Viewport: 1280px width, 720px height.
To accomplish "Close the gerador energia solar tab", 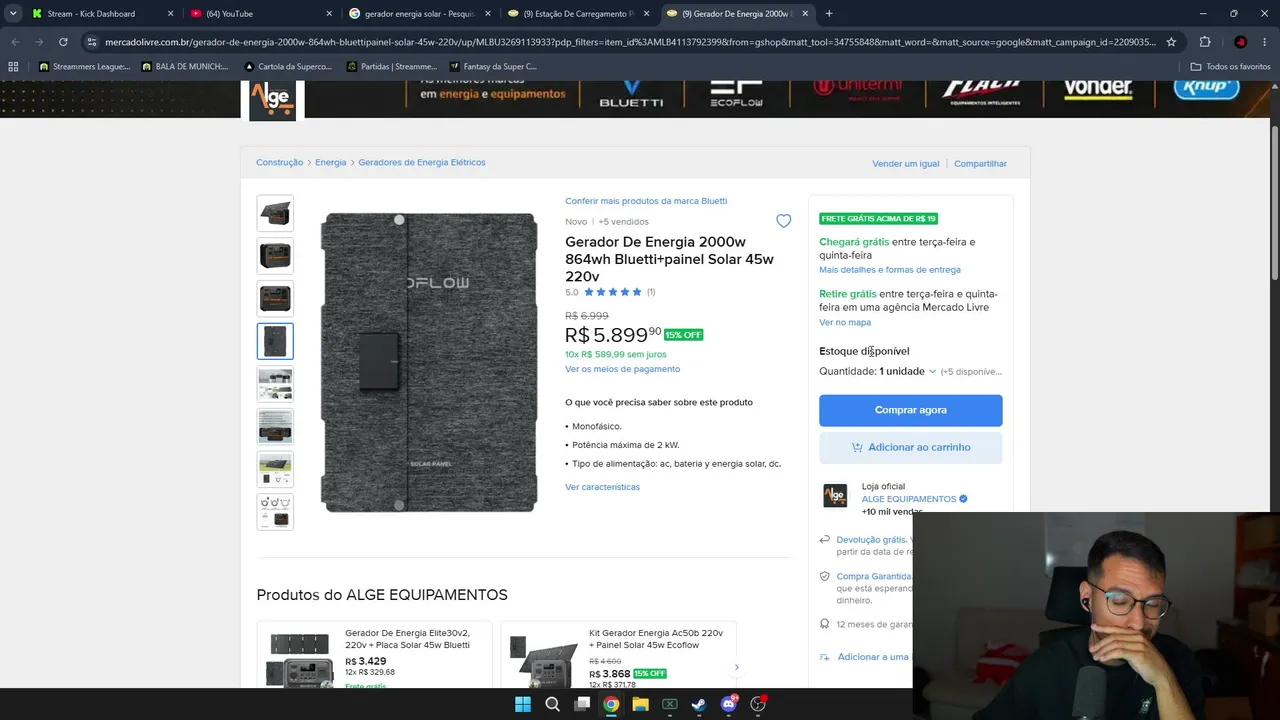I will (488, 14).
